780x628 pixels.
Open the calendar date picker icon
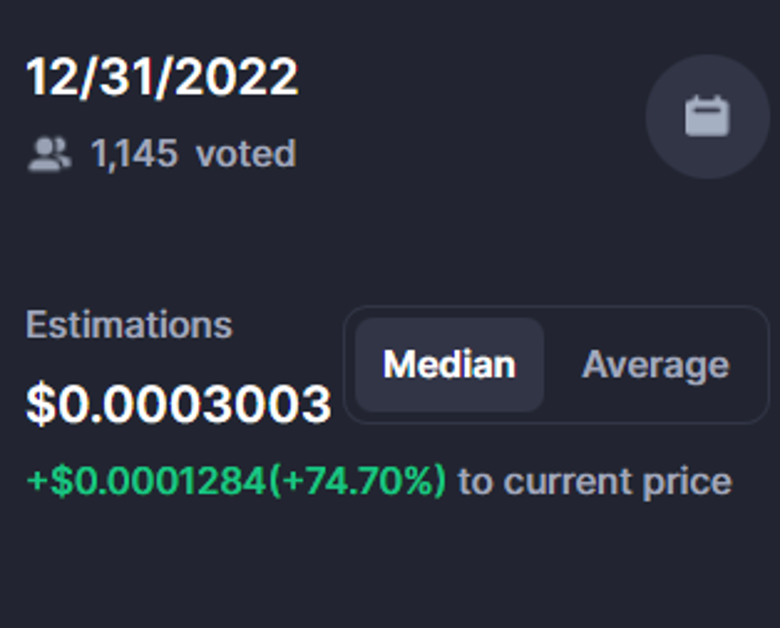707,117
